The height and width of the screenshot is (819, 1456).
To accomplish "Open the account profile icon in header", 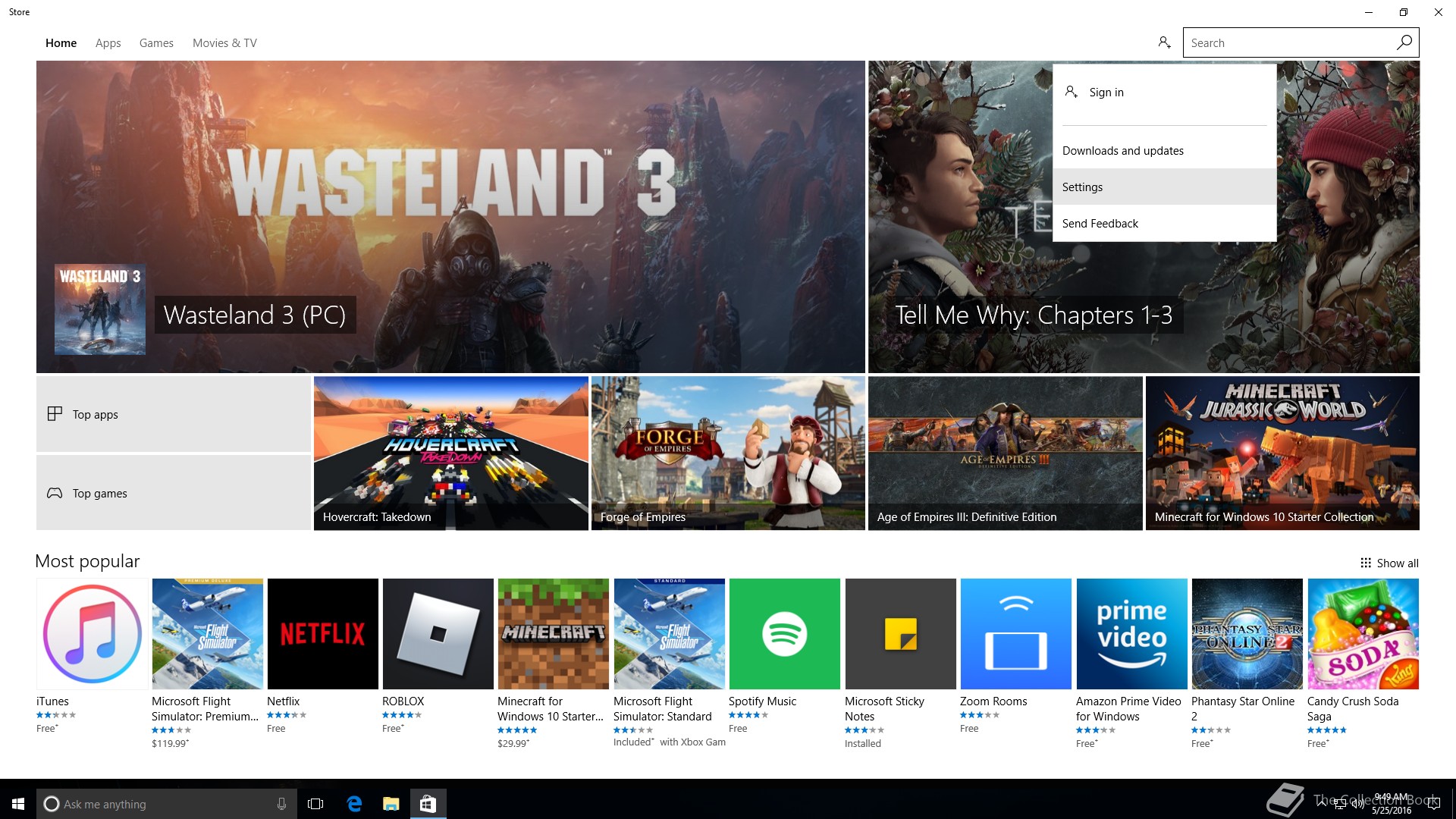I will (x=1164, y=42).
